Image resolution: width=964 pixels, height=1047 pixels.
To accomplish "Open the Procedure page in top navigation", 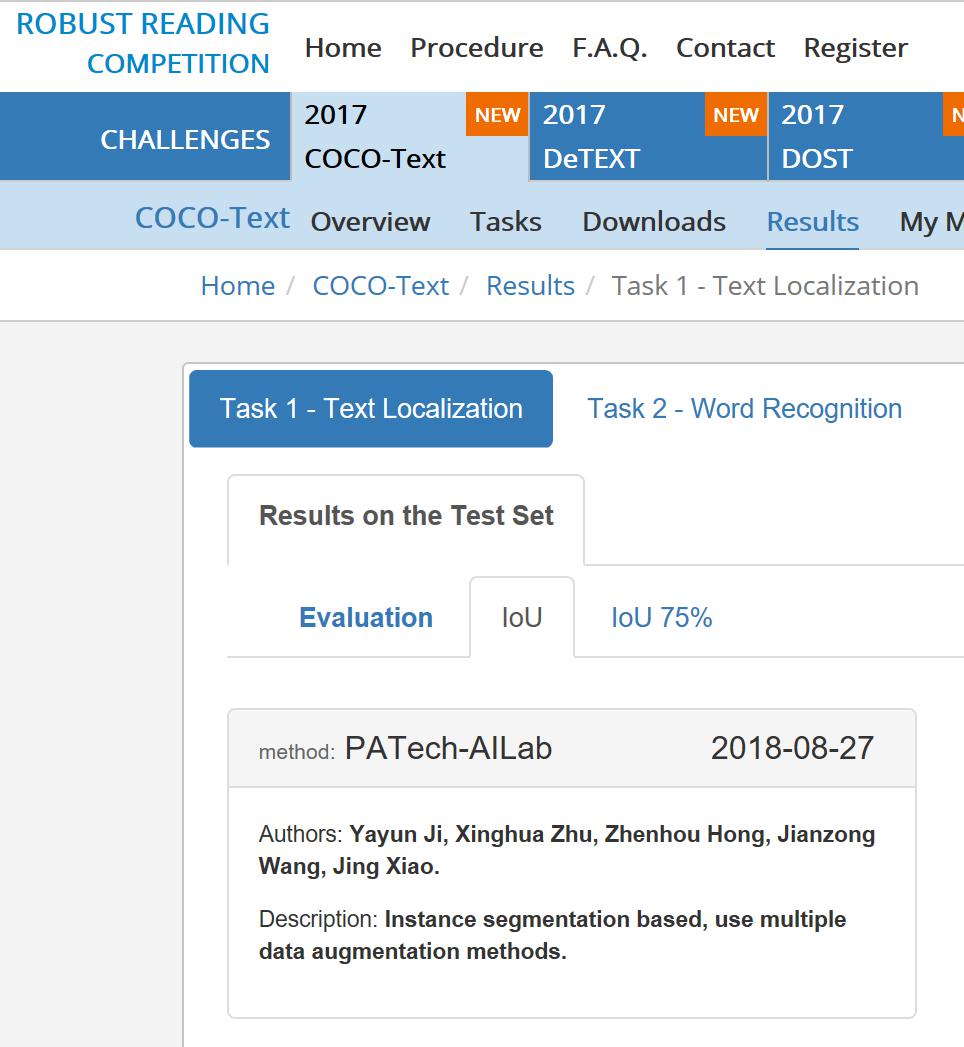I will 476,48.
